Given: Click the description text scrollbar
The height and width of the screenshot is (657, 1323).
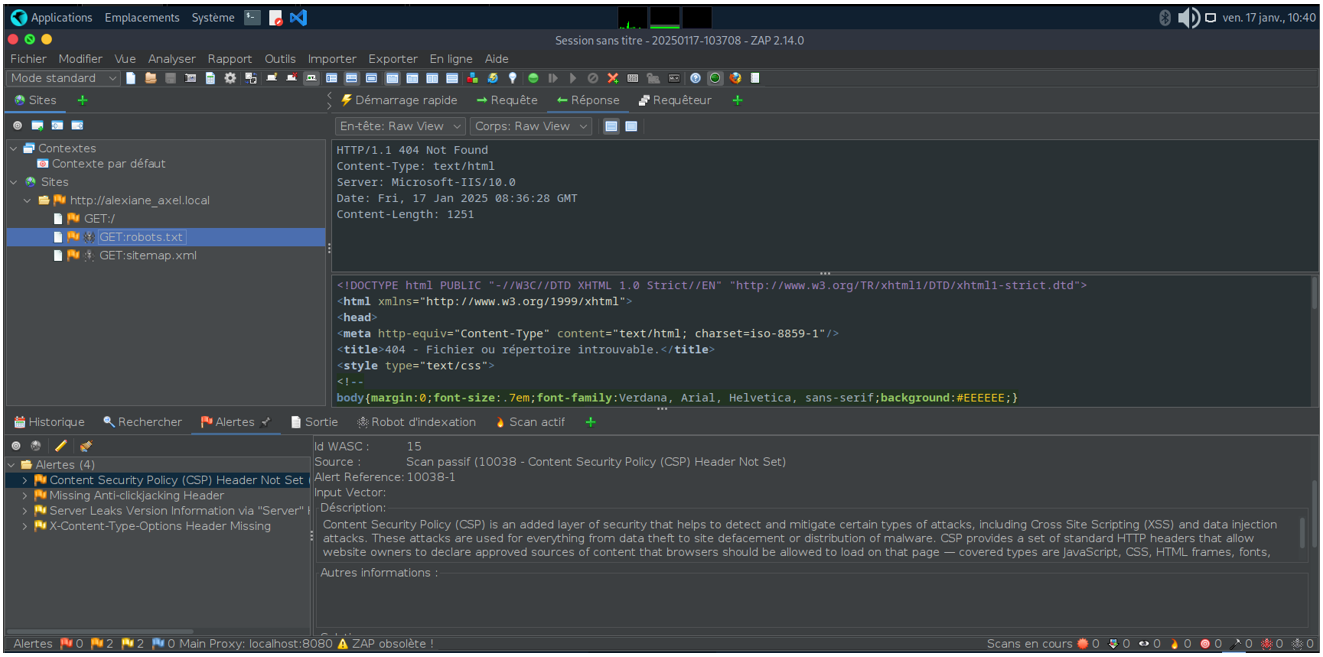Looking at the screenshot, I should click(x=1303, y=532).
